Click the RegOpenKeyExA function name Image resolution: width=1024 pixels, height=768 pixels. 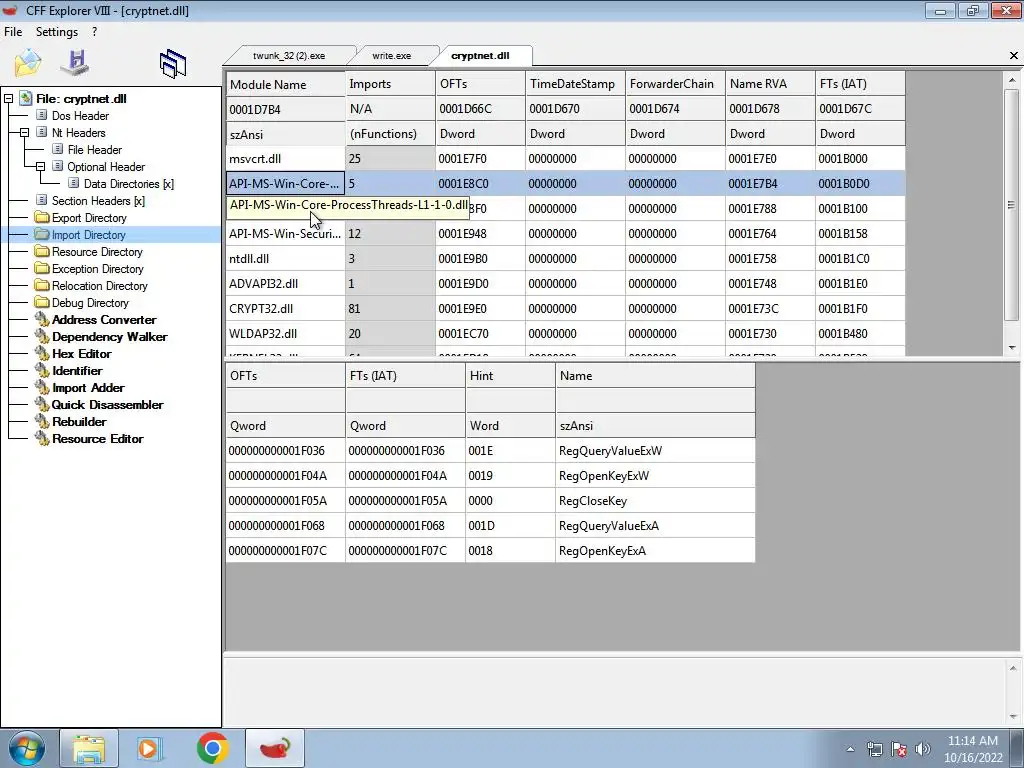tap(602, 551)
